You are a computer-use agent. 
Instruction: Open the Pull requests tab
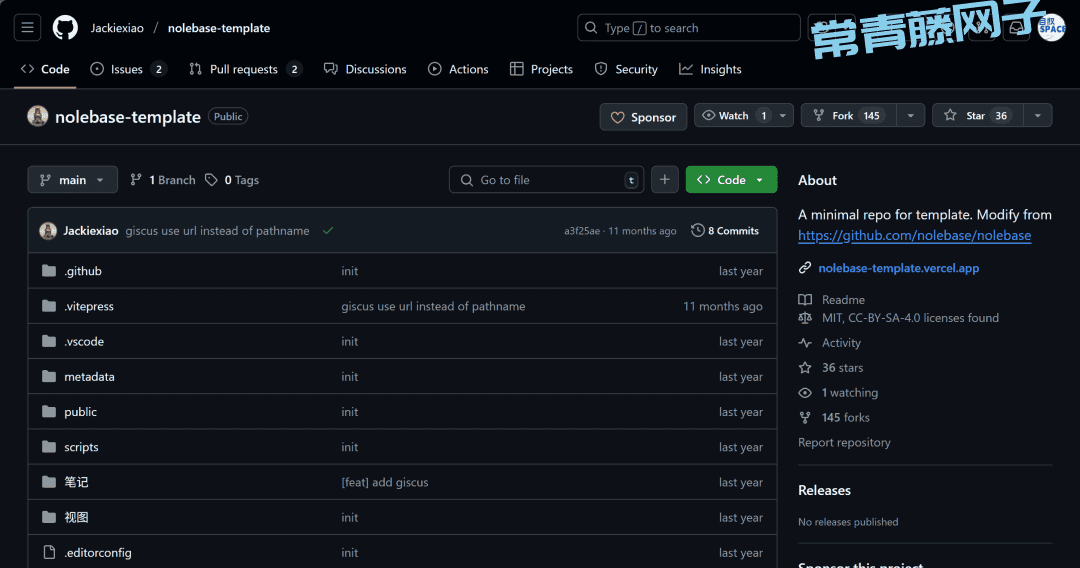[x=245, y=69]
